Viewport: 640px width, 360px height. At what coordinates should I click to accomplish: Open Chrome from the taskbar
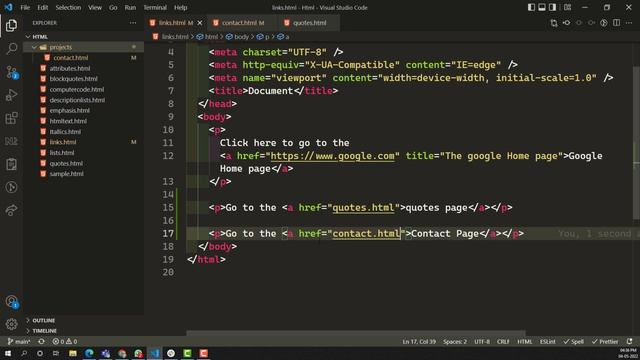122,353
